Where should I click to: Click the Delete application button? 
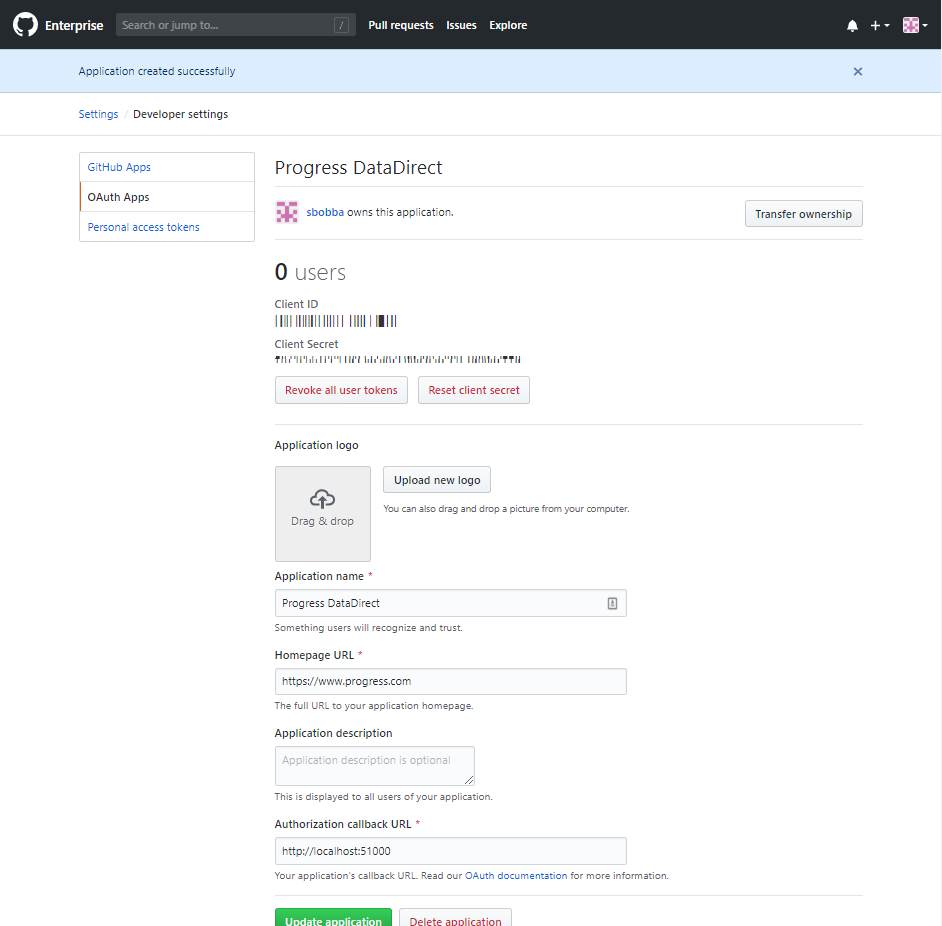pos(455,918)
